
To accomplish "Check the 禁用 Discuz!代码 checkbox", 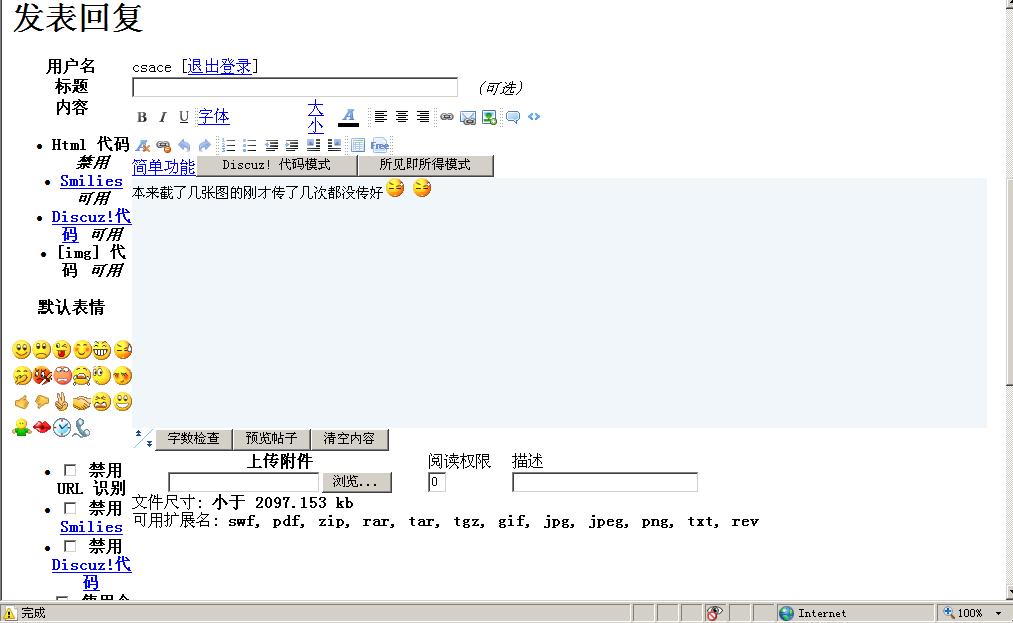I will (x=70, y=546).
